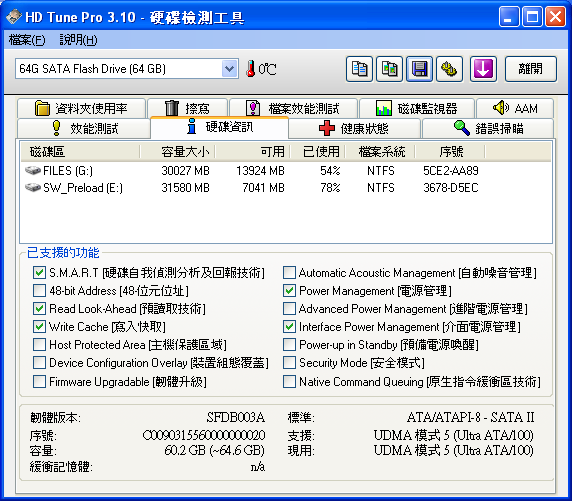Click the red cross icon on 健康狀態 tab
The width and height of the screenshot is (572, 501).
[326, 128]
